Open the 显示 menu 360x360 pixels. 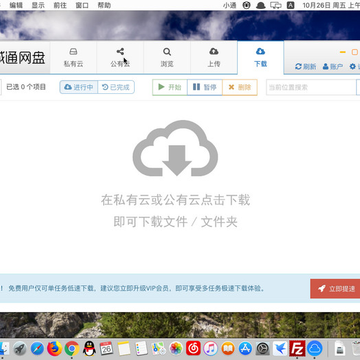coord(38,5)
